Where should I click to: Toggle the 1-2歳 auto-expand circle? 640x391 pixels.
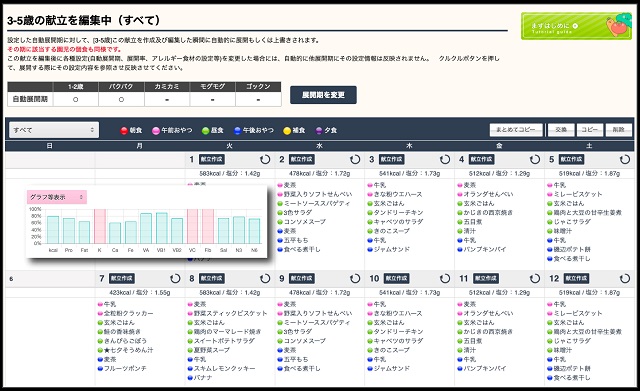click(76, 100)
